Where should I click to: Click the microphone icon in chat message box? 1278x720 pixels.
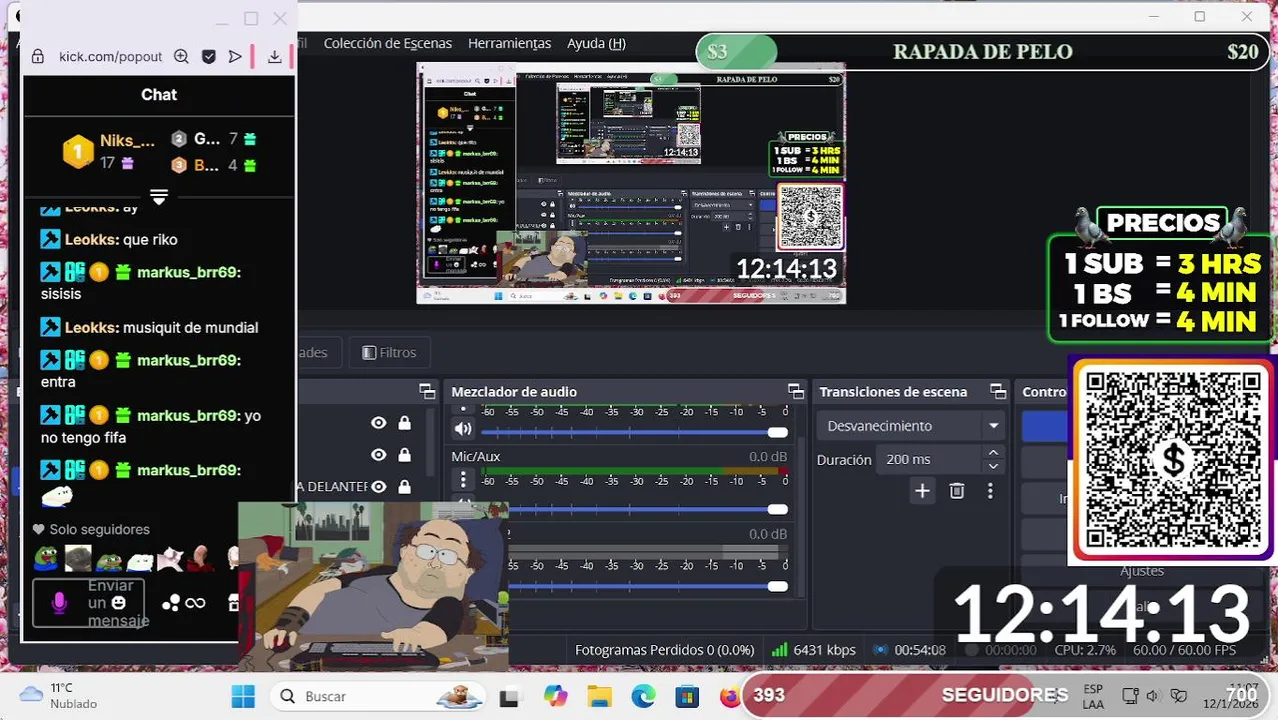tap(59, 603)
